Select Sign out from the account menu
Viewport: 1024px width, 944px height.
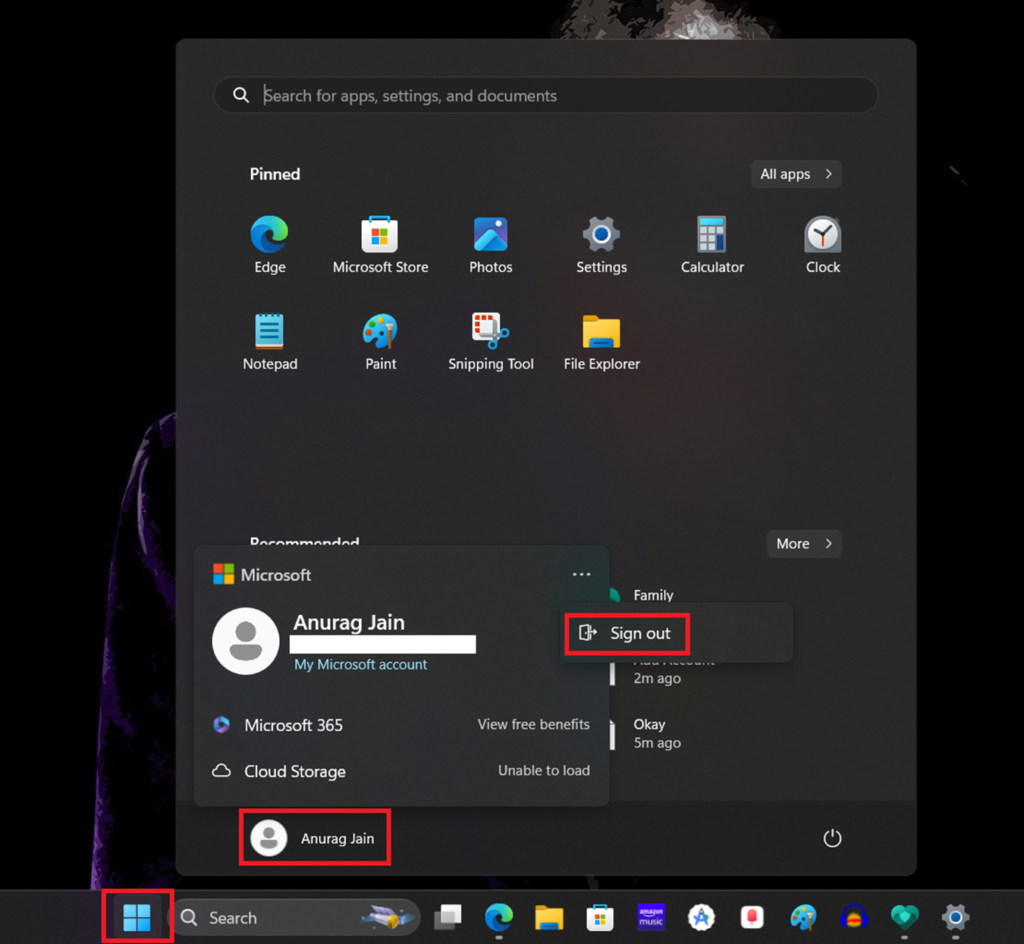pyautogui.click(x=626, y=633)
